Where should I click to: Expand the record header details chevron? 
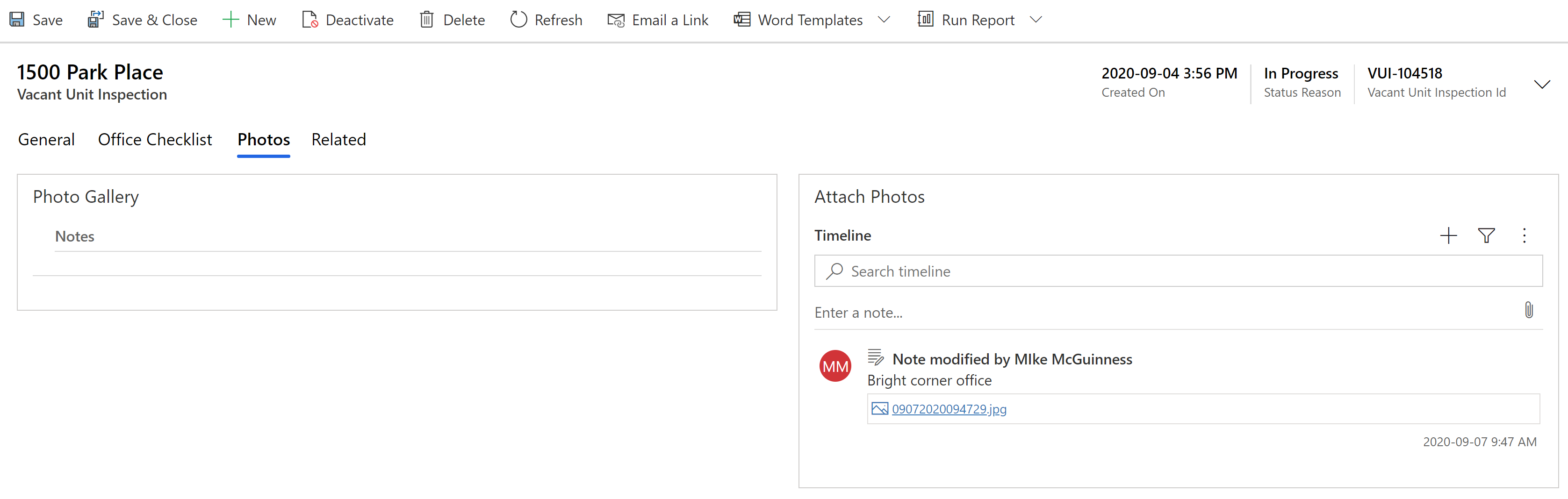1542,84
